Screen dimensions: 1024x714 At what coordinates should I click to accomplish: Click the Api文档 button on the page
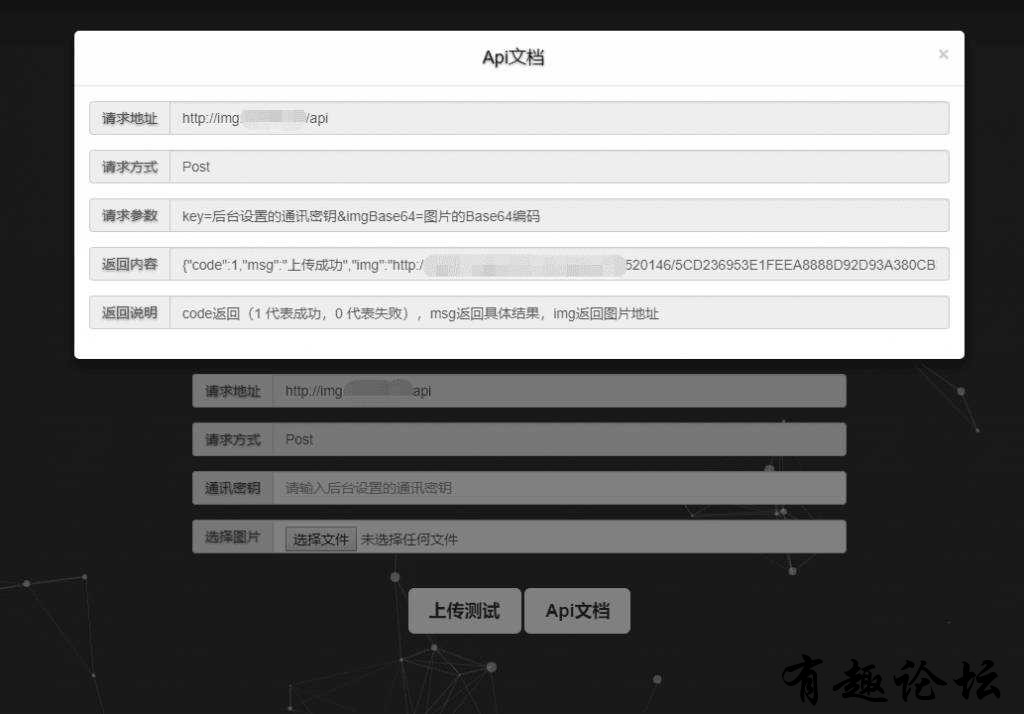tap(577, 611)
